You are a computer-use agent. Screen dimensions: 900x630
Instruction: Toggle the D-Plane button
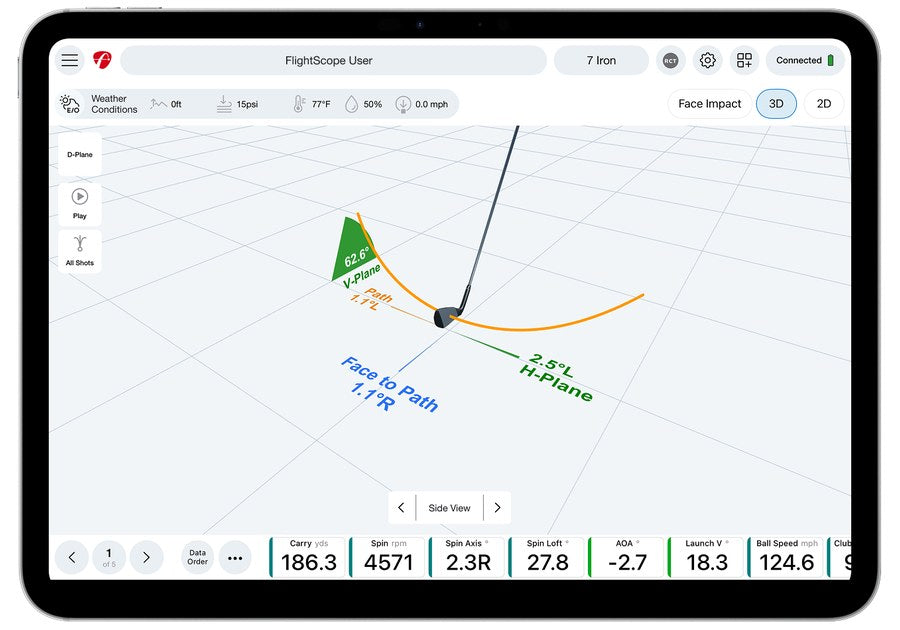point(80,154)
